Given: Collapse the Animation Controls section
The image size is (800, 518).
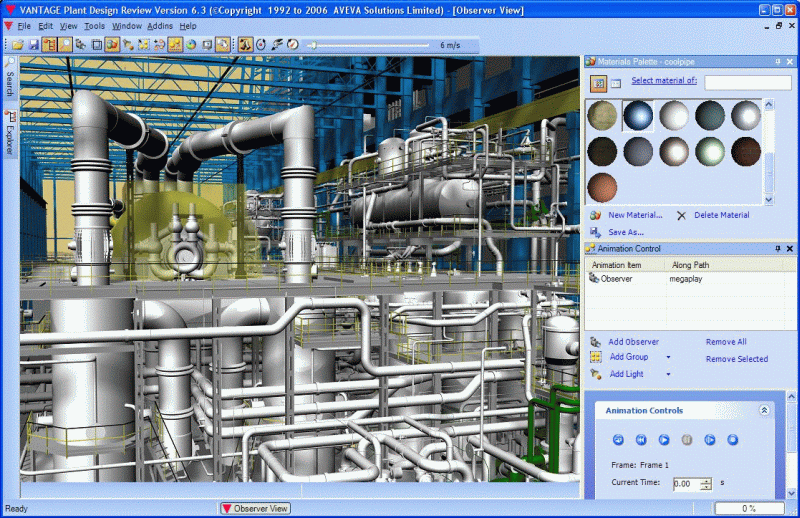Looking at the screenshot, I should [x=764, y=410].
